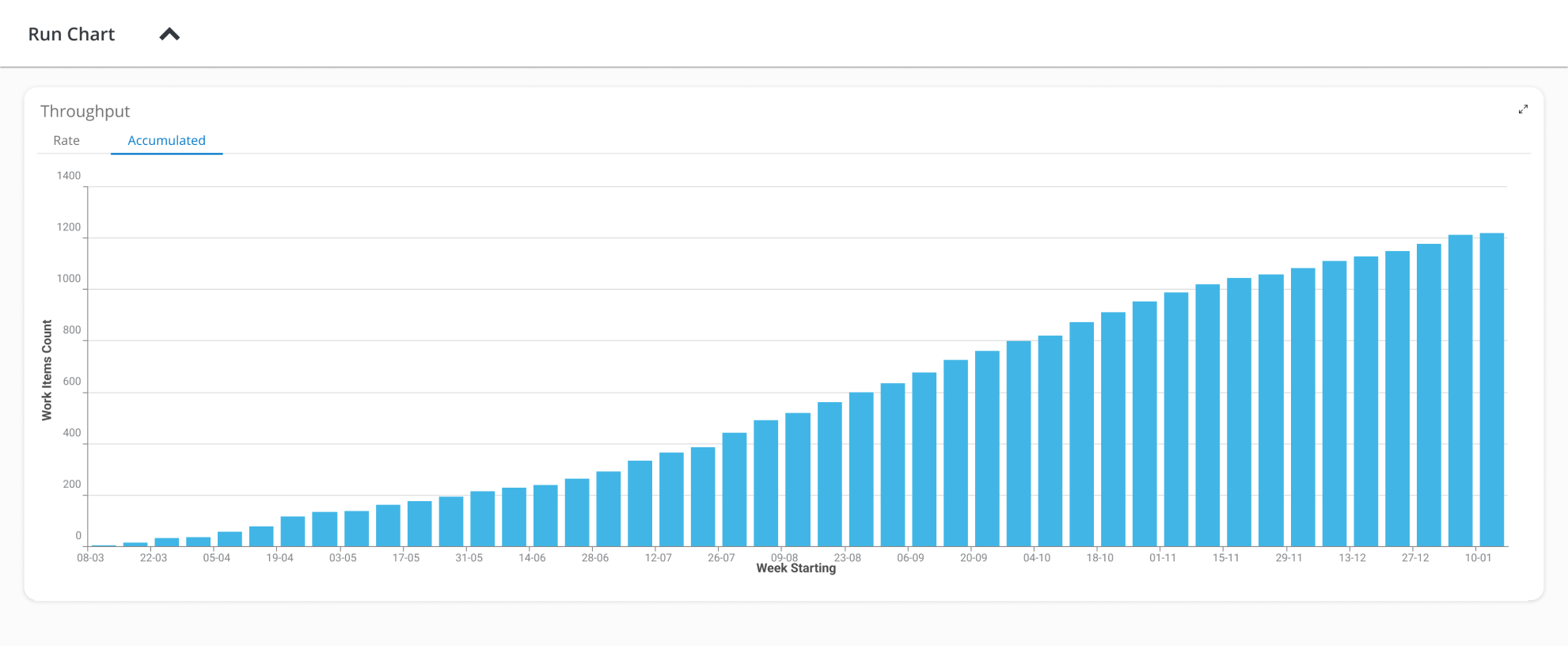Click the 800 y-axis value

pyautogui.click(x=72, y=330)
